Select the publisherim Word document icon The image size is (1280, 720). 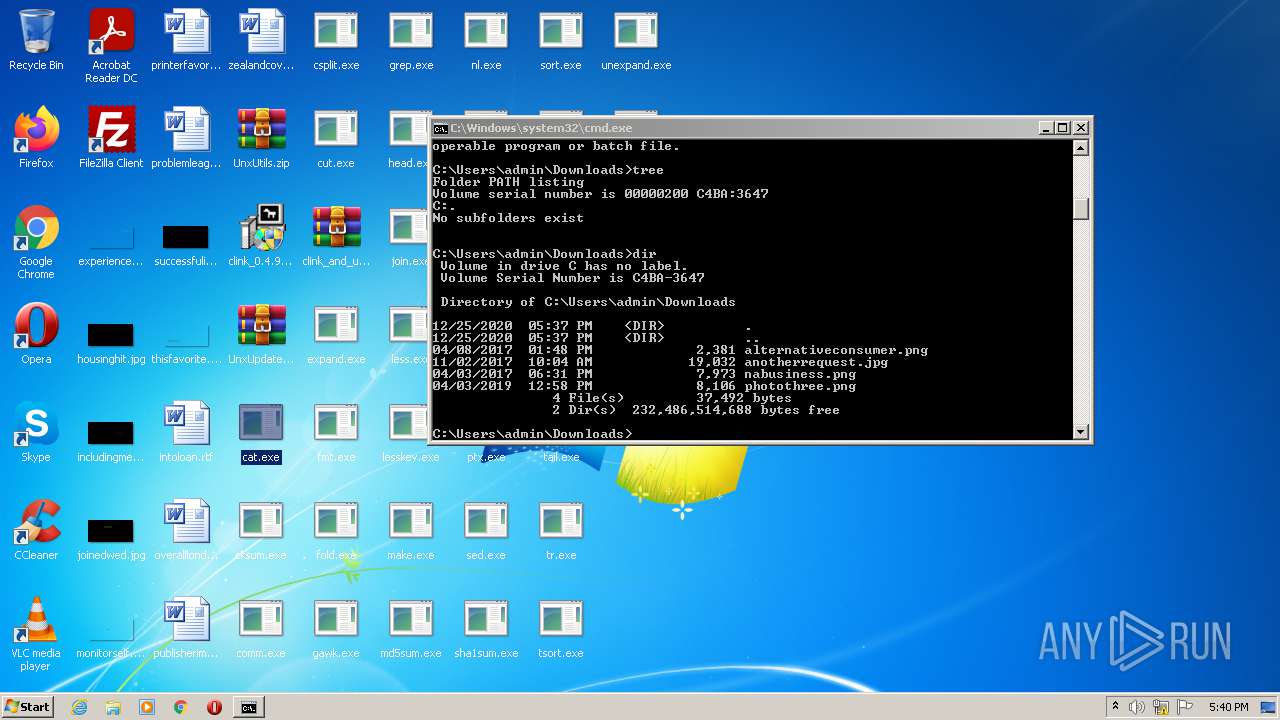(186, 628)
